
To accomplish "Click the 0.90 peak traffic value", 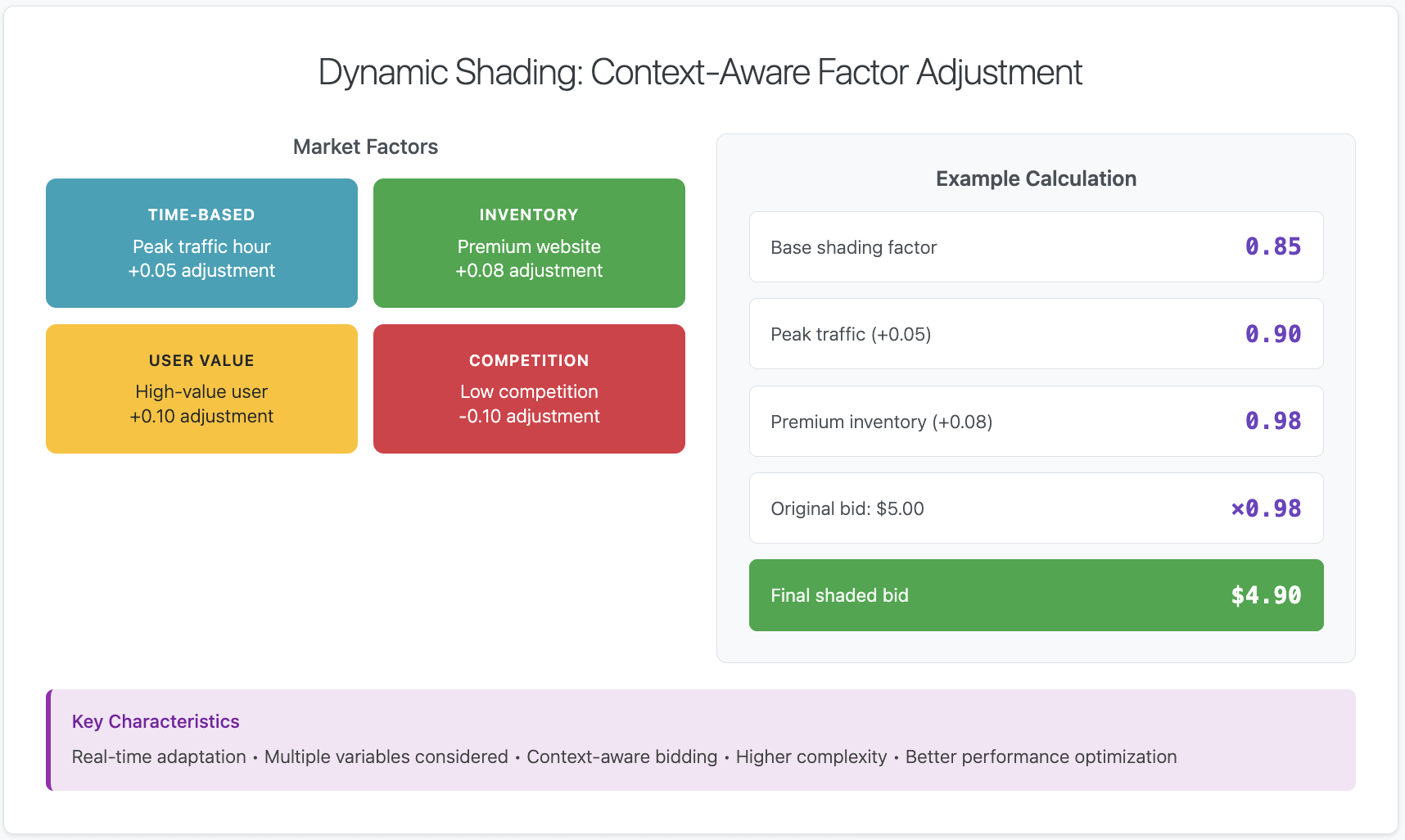I will 1272,334.
